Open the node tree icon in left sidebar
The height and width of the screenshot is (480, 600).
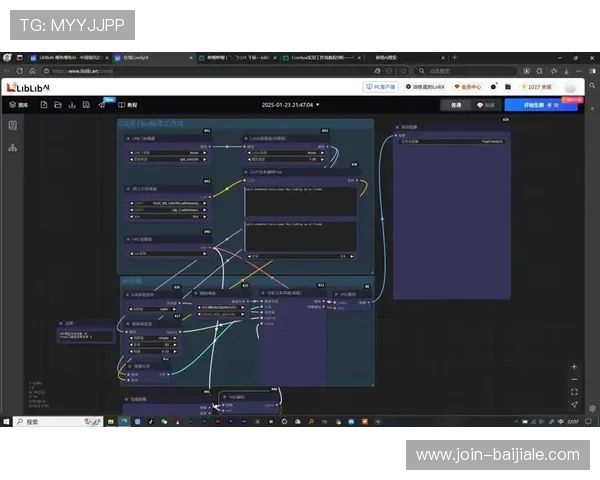(x=13, y=147)
